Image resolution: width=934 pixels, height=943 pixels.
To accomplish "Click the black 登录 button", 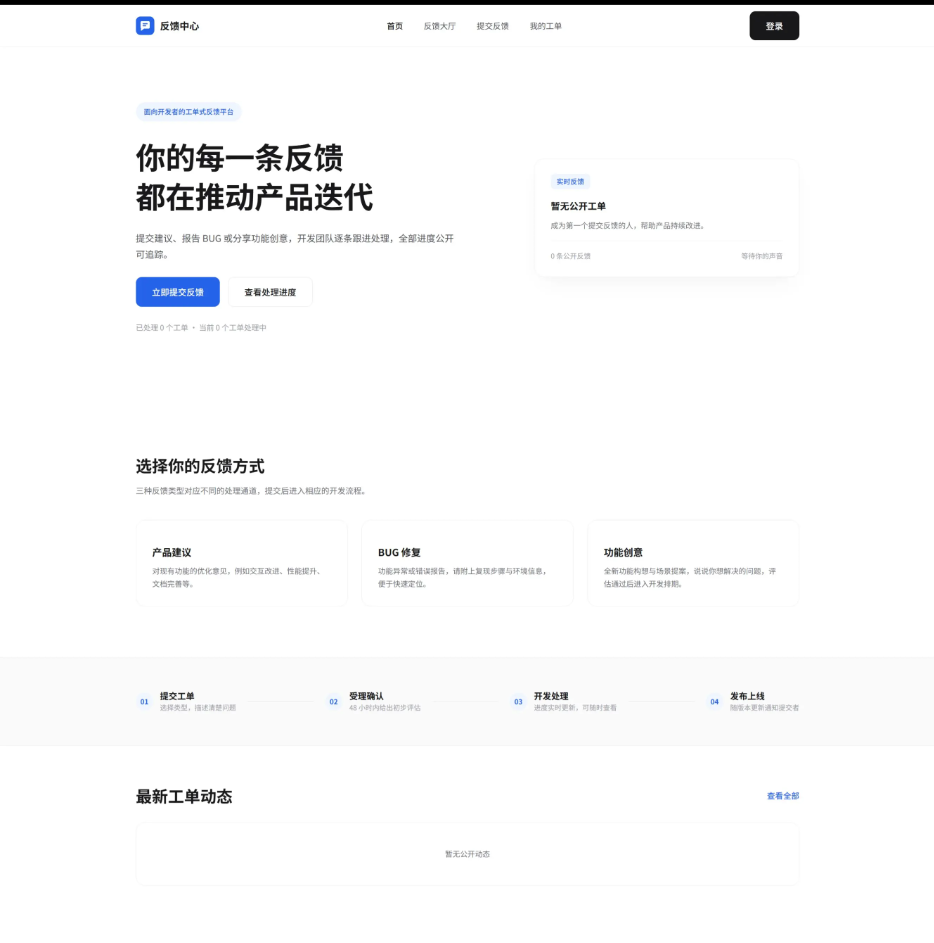I will pyautogui.click(x=774, y=26).
